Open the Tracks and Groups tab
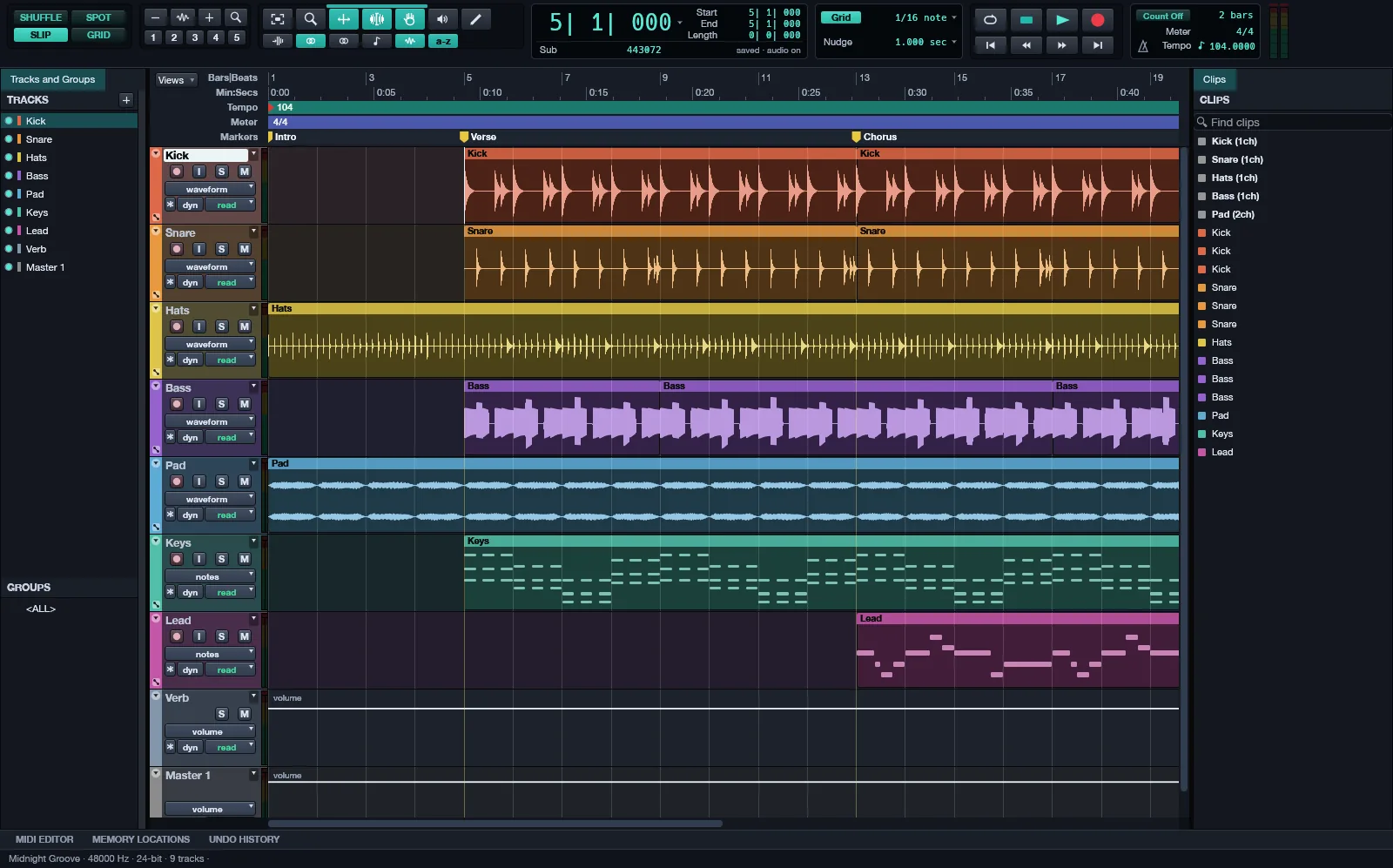The image size is (1393, 868). (x=53, y=79)
